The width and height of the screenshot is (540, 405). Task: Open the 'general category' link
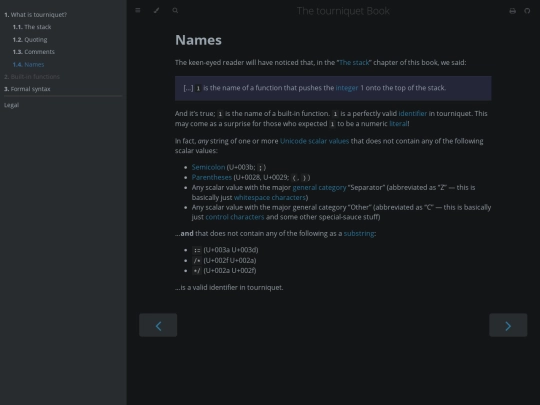pyautogui.click(x=319, y=187)
